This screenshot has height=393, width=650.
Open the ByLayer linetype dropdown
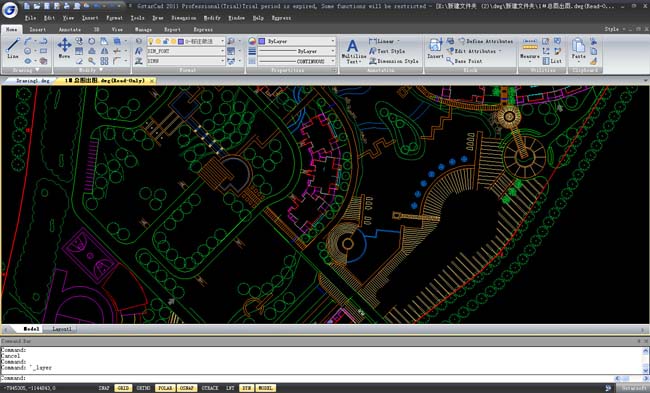(x=333, y=51)
